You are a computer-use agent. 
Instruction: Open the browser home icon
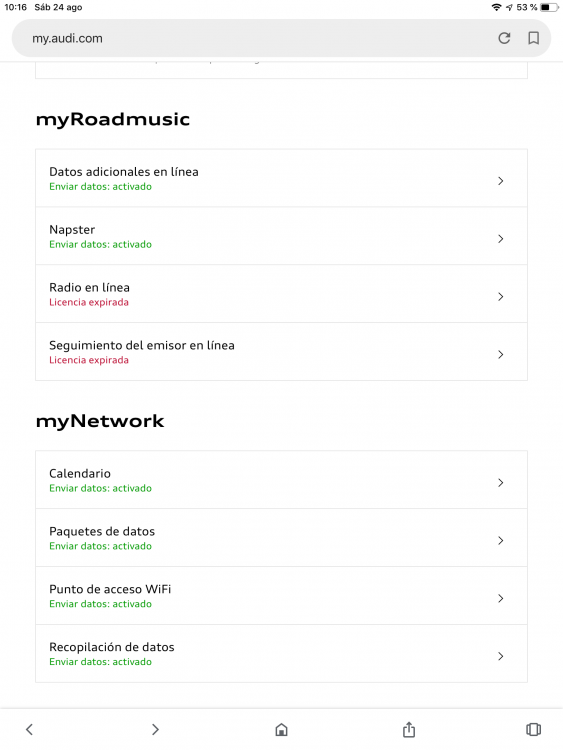281,729
